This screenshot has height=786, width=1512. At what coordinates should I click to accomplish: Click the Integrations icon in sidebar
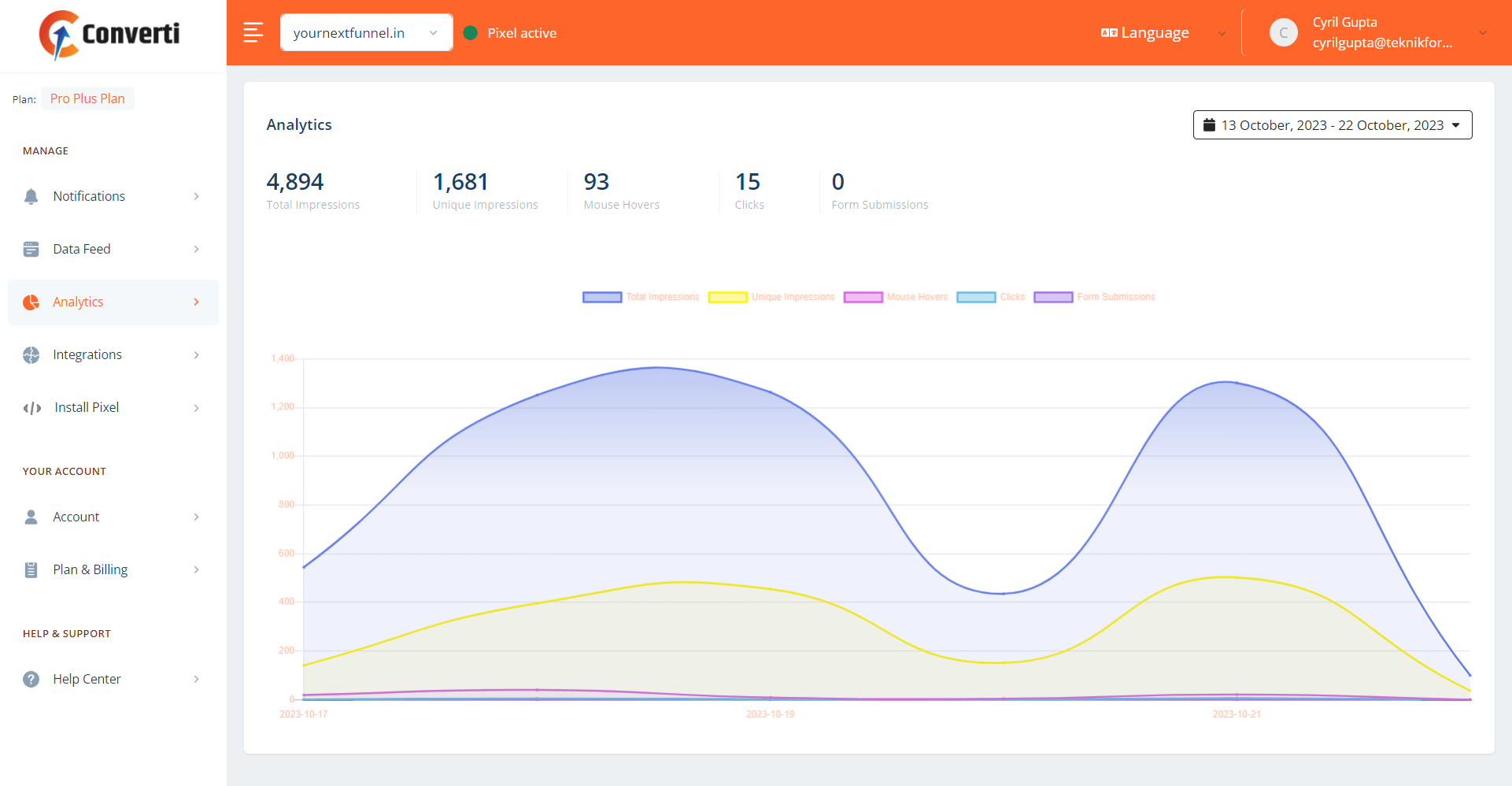click(31, 354)
